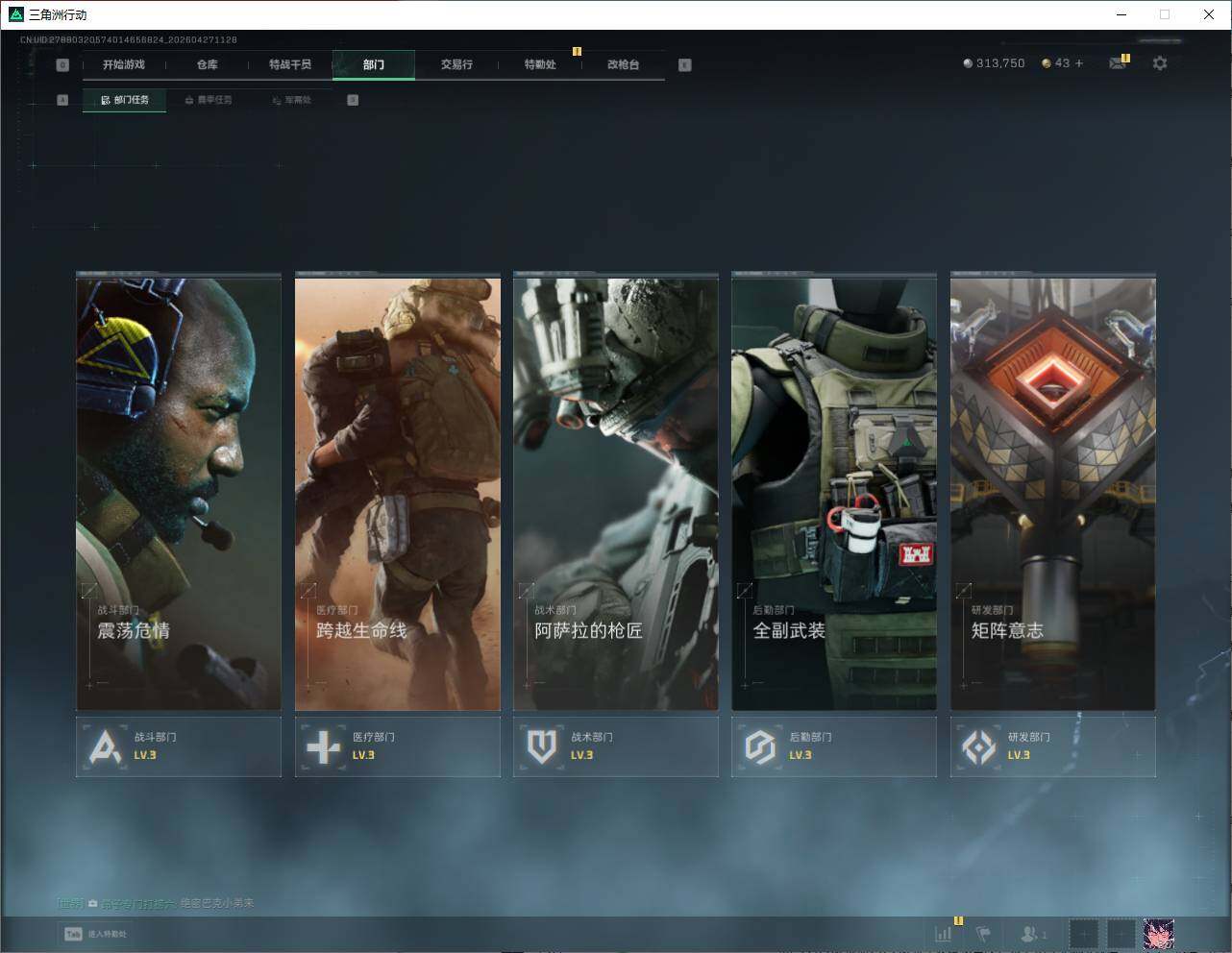Click the 战斗部门 LV.3 emblem icon
This screenshot has height=953, width=1232.
click(105, 746)
